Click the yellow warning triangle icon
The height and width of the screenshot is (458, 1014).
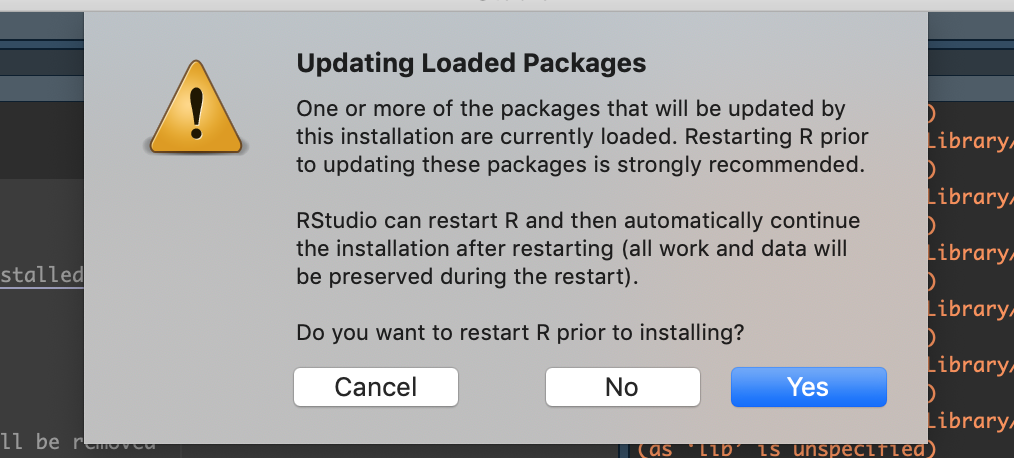pos(196,108)
